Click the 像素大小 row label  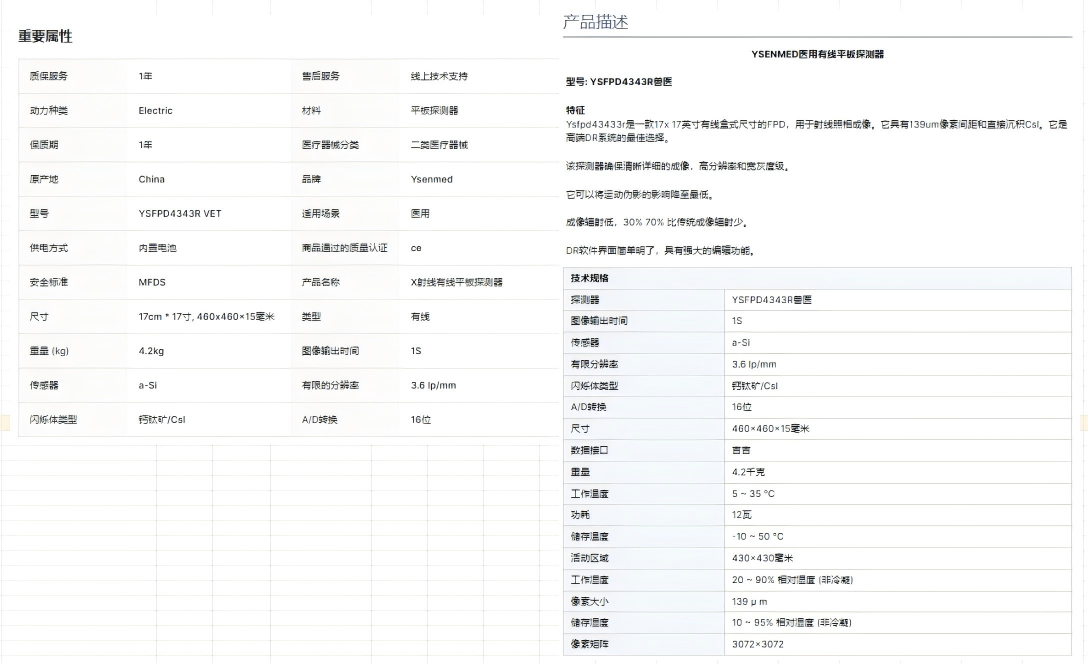click(590, 602)
